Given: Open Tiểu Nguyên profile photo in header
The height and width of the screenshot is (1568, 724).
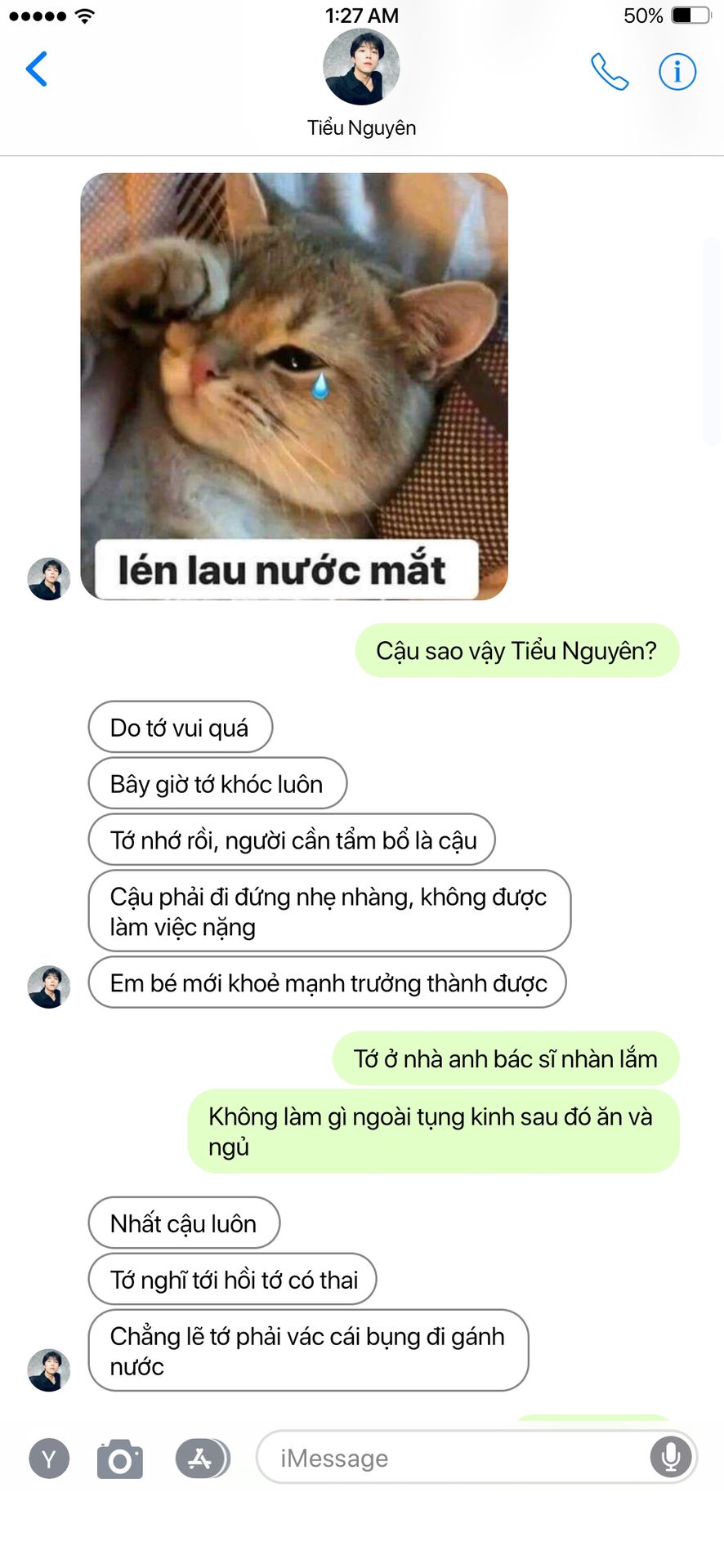Looking at the screenshot, I should (361, 67).
